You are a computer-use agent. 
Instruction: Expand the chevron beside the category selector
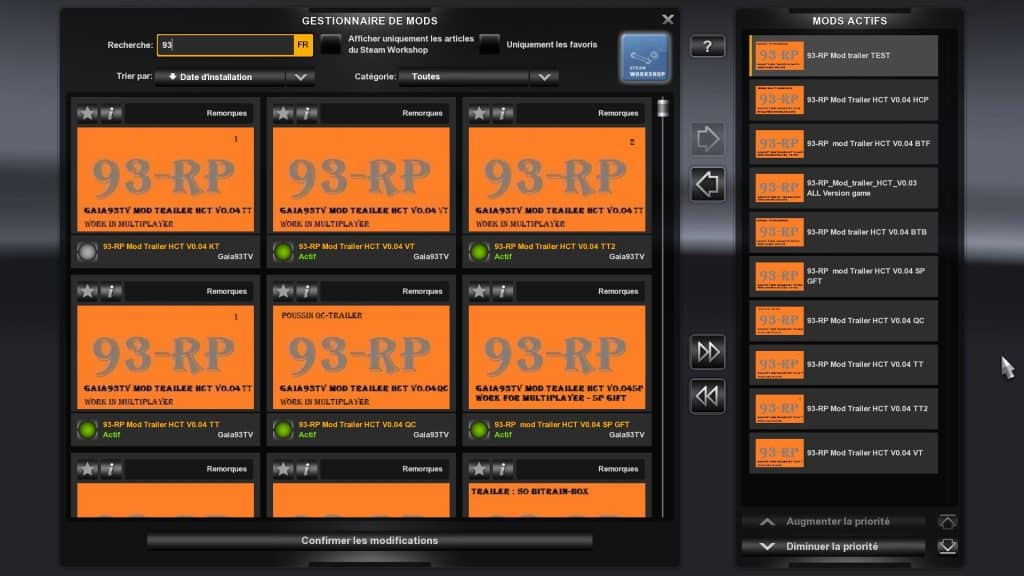click(x=543, y=76)
